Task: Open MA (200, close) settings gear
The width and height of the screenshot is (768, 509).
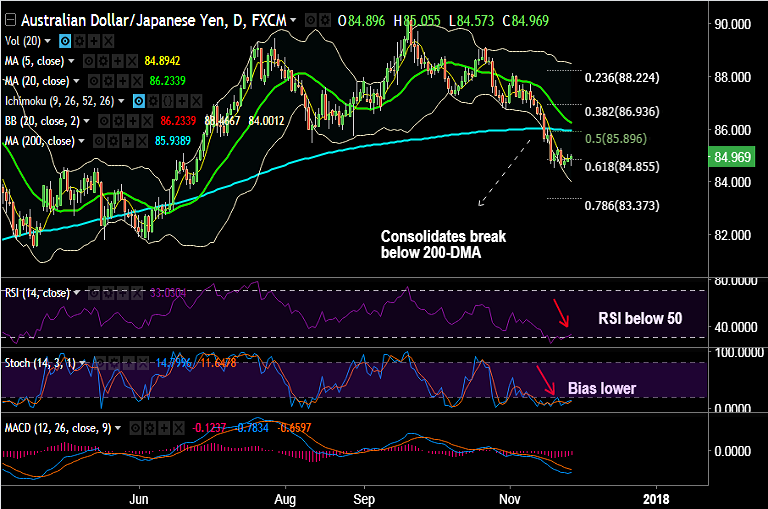Action: pyautogui.click(x=113, y=141)
